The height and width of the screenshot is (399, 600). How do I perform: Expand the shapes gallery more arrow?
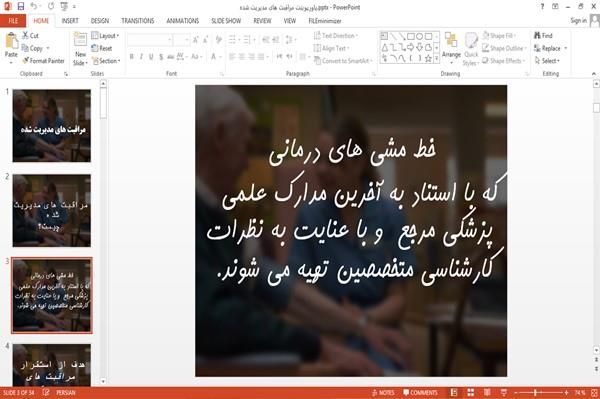pos(436,59)
